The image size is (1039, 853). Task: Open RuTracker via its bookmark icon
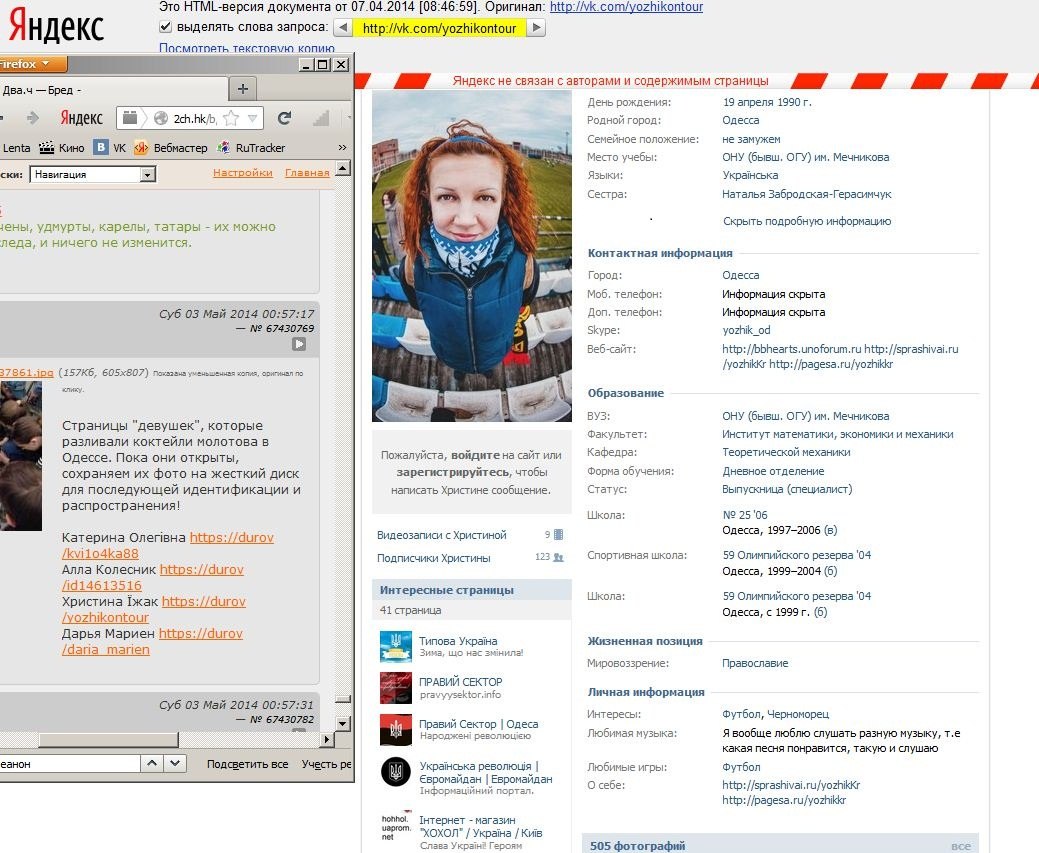click(x=224, y=147)
